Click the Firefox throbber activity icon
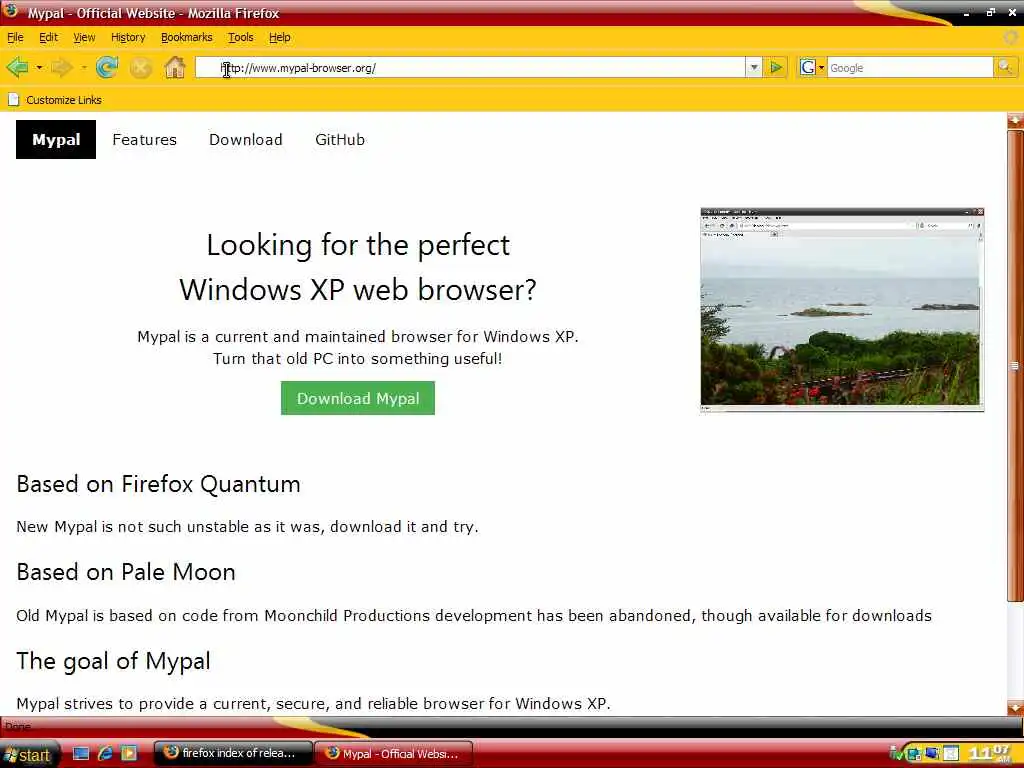The height and width of the screenshot is (768, 1024). click(x=1011, y=37)
